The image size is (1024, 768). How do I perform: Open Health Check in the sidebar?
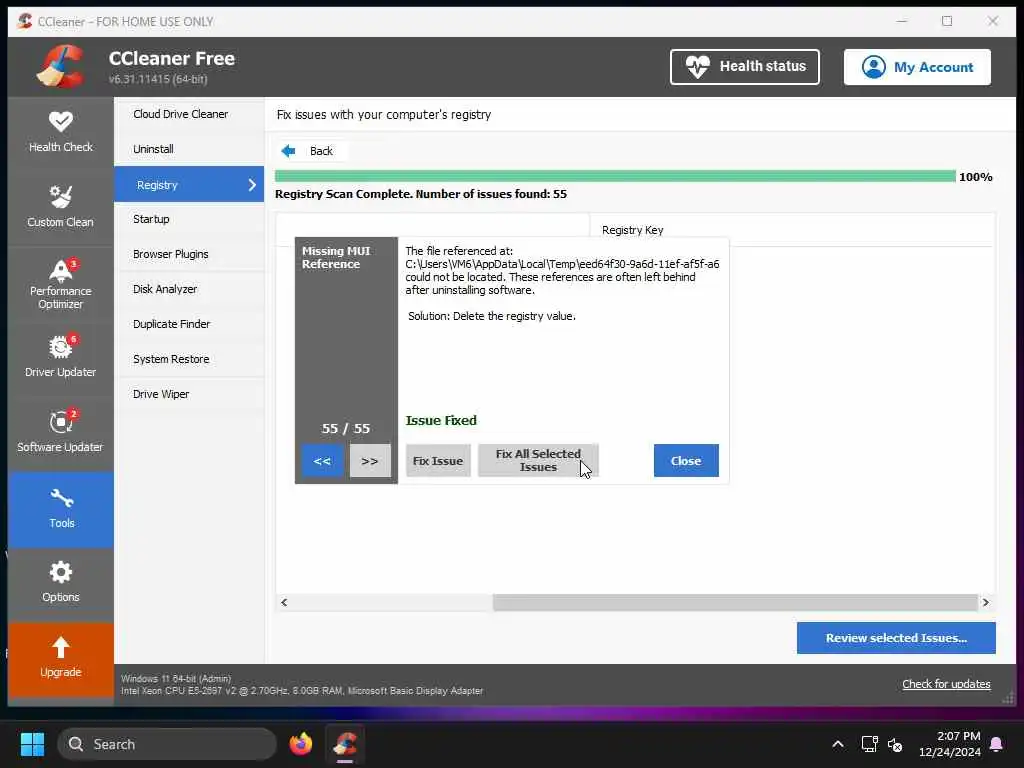click(x=60, y=133)
